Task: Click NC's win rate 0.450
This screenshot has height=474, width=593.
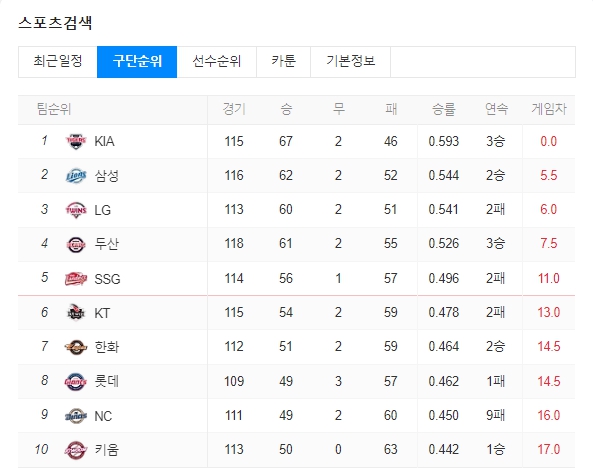Action: pyautogui.click(x=444, y=415)
